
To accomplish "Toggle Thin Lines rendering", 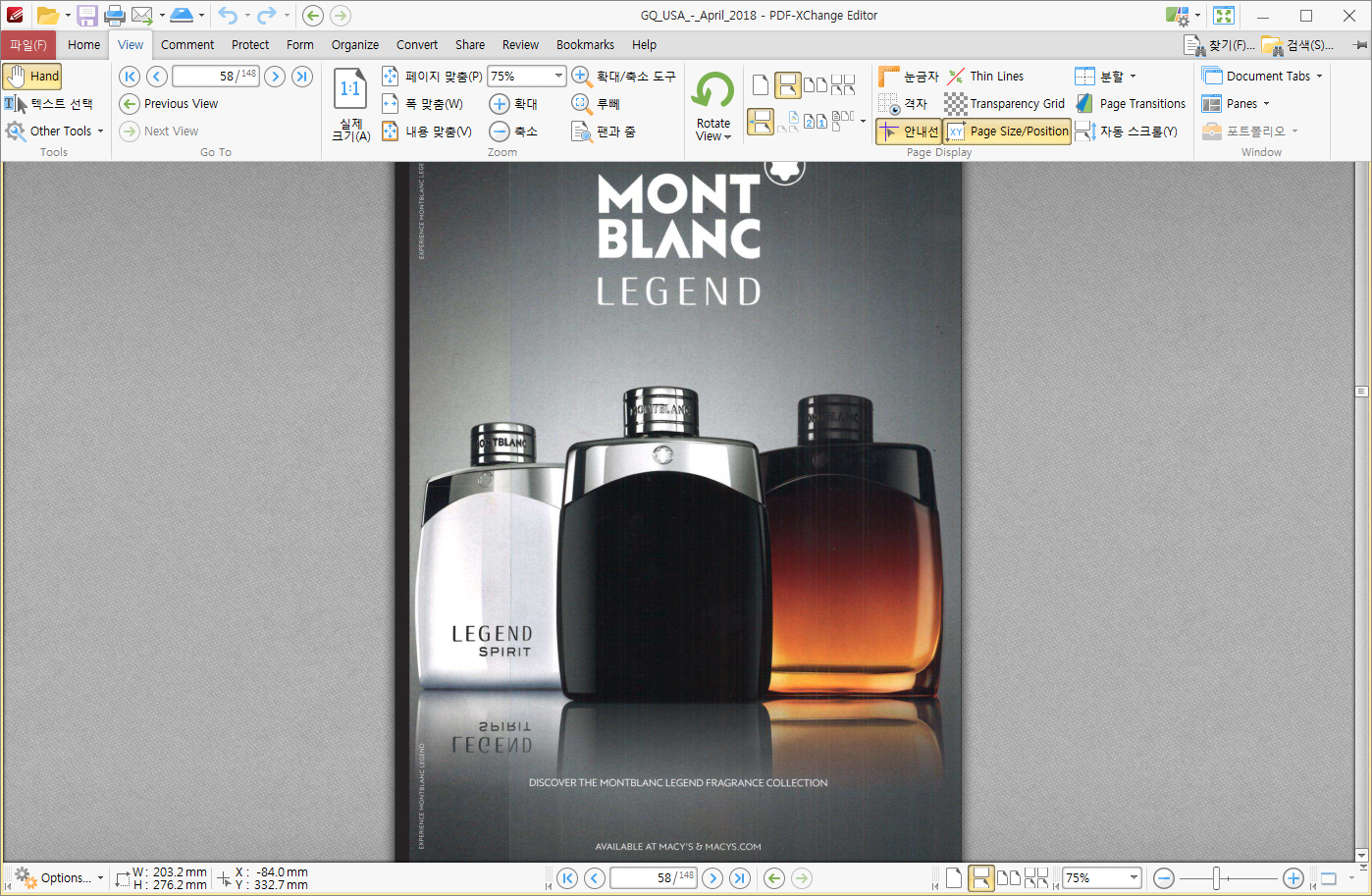I will click(x=985, y=76).
